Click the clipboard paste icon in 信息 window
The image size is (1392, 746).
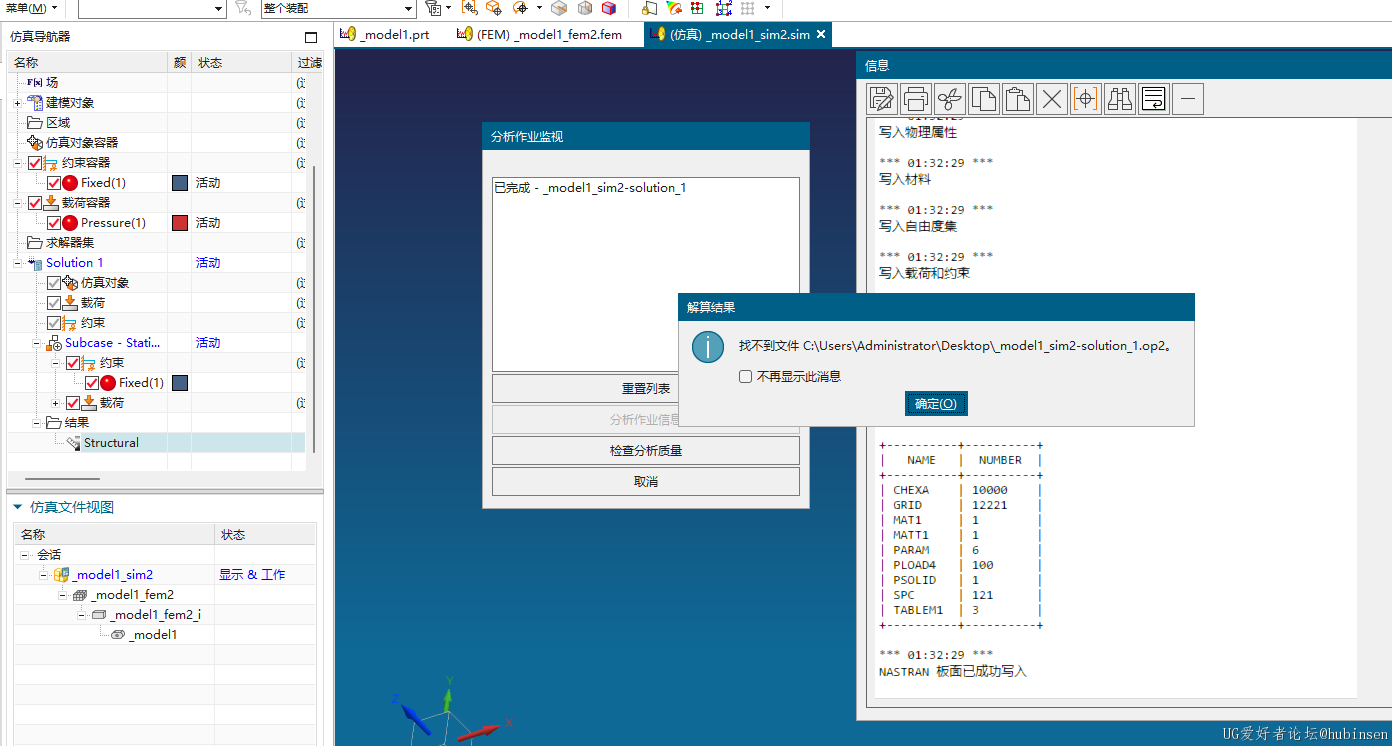tap(1018, 99)
